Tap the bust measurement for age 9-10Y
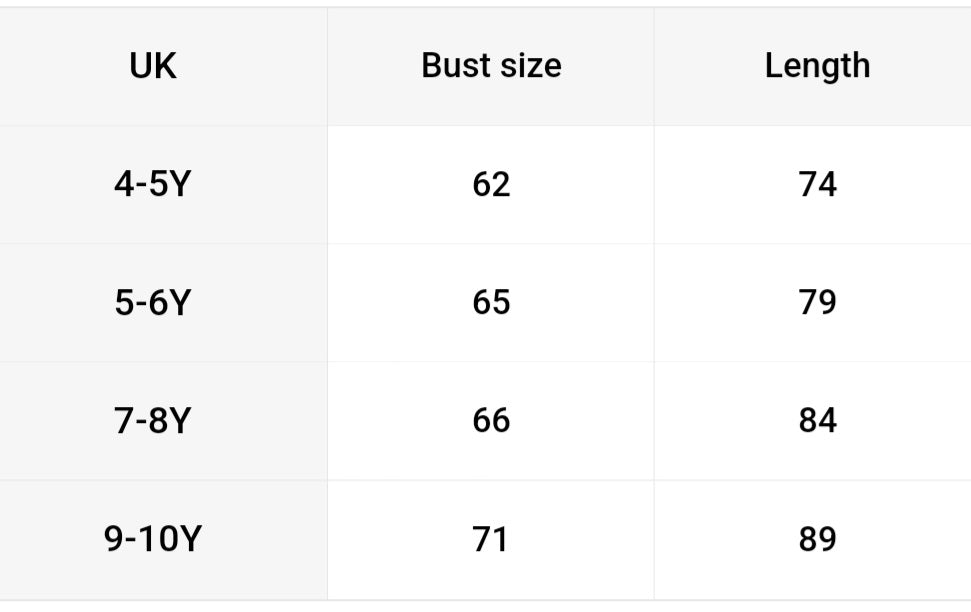Viewport: 971px width, 612px height. coord(491,539)
